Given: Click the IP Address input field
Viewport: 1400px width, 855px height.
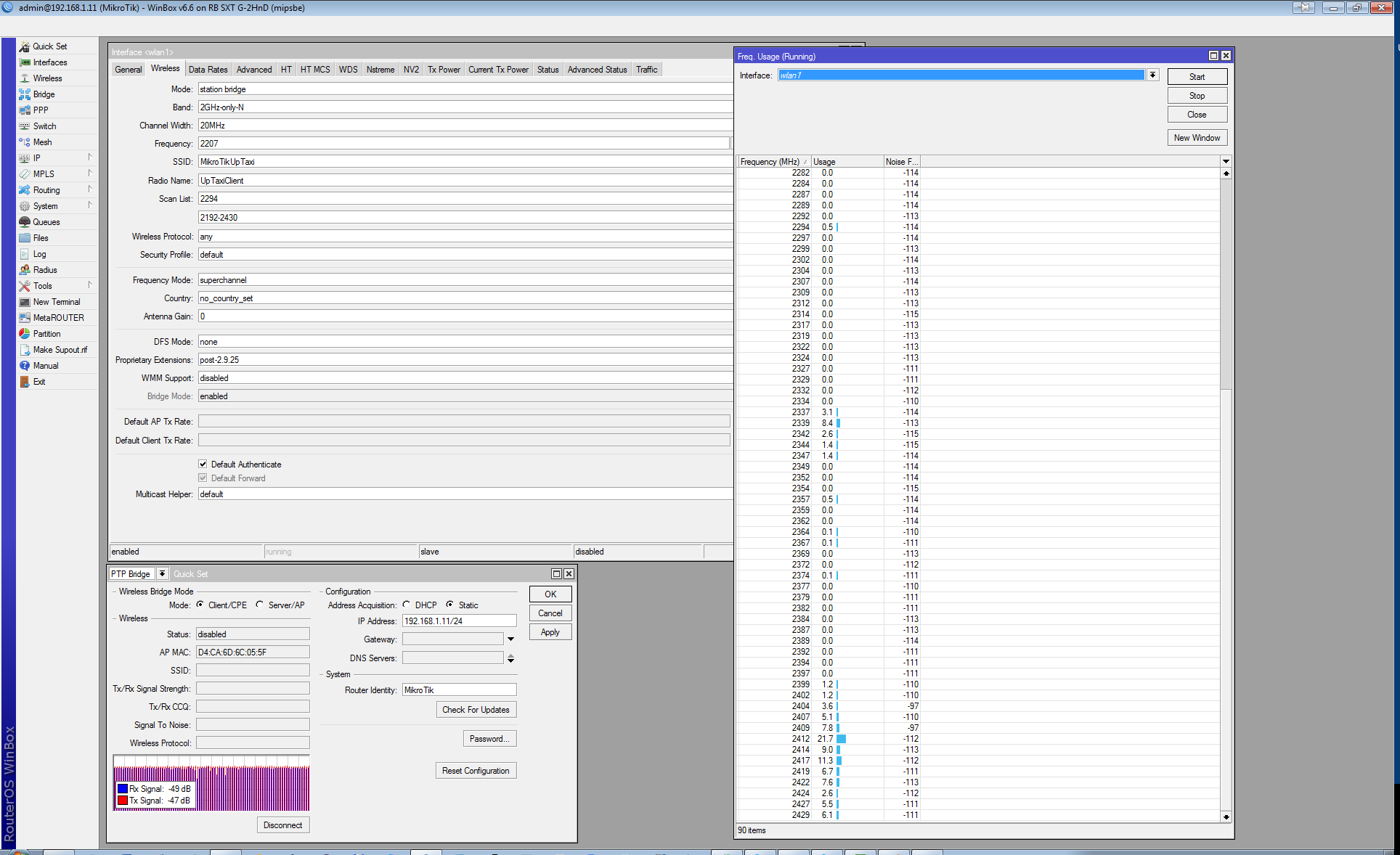Looking at the screenshot, I should 459,621.
